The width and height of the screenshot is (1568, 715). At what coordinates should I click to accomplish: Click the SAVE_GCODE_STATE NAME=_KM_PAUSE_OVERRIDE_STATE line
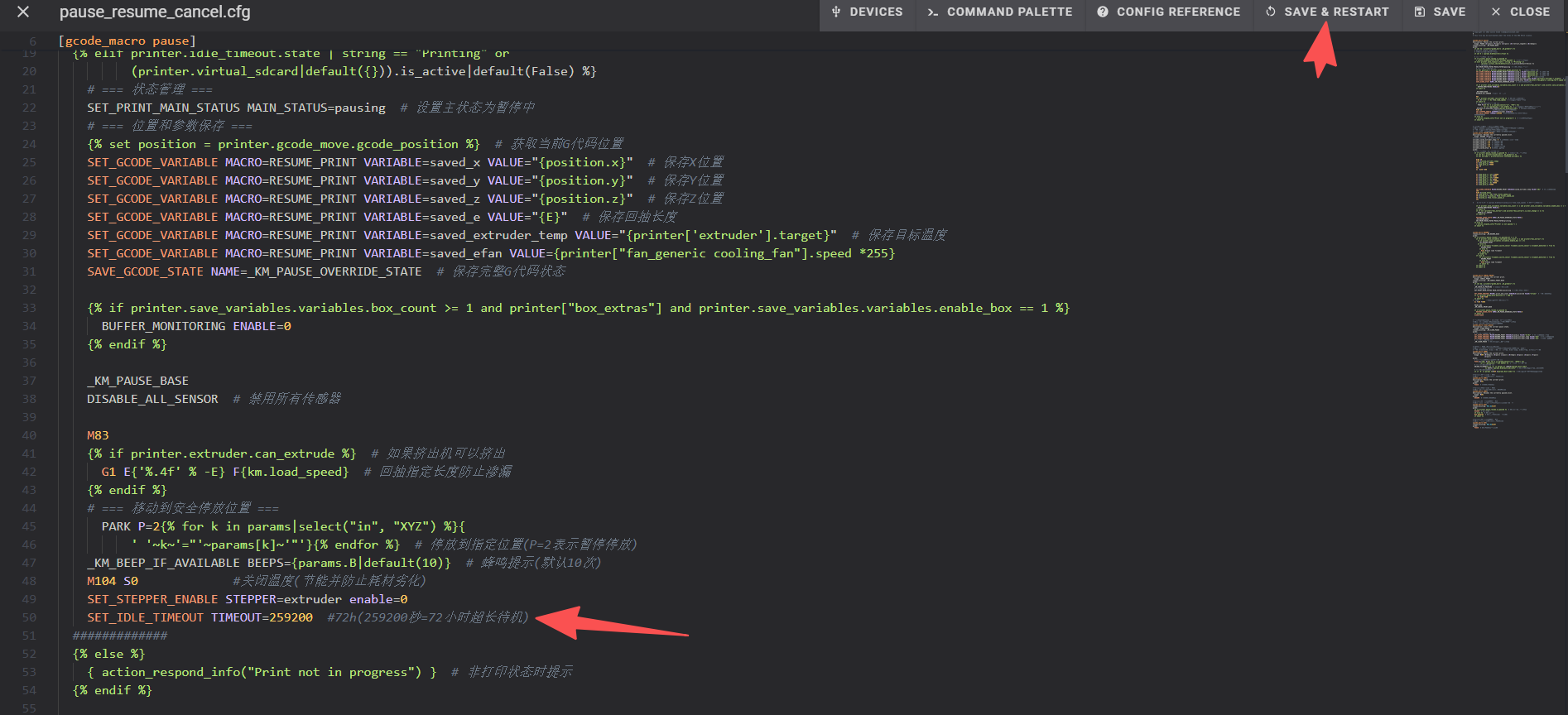tap(254, 271)
